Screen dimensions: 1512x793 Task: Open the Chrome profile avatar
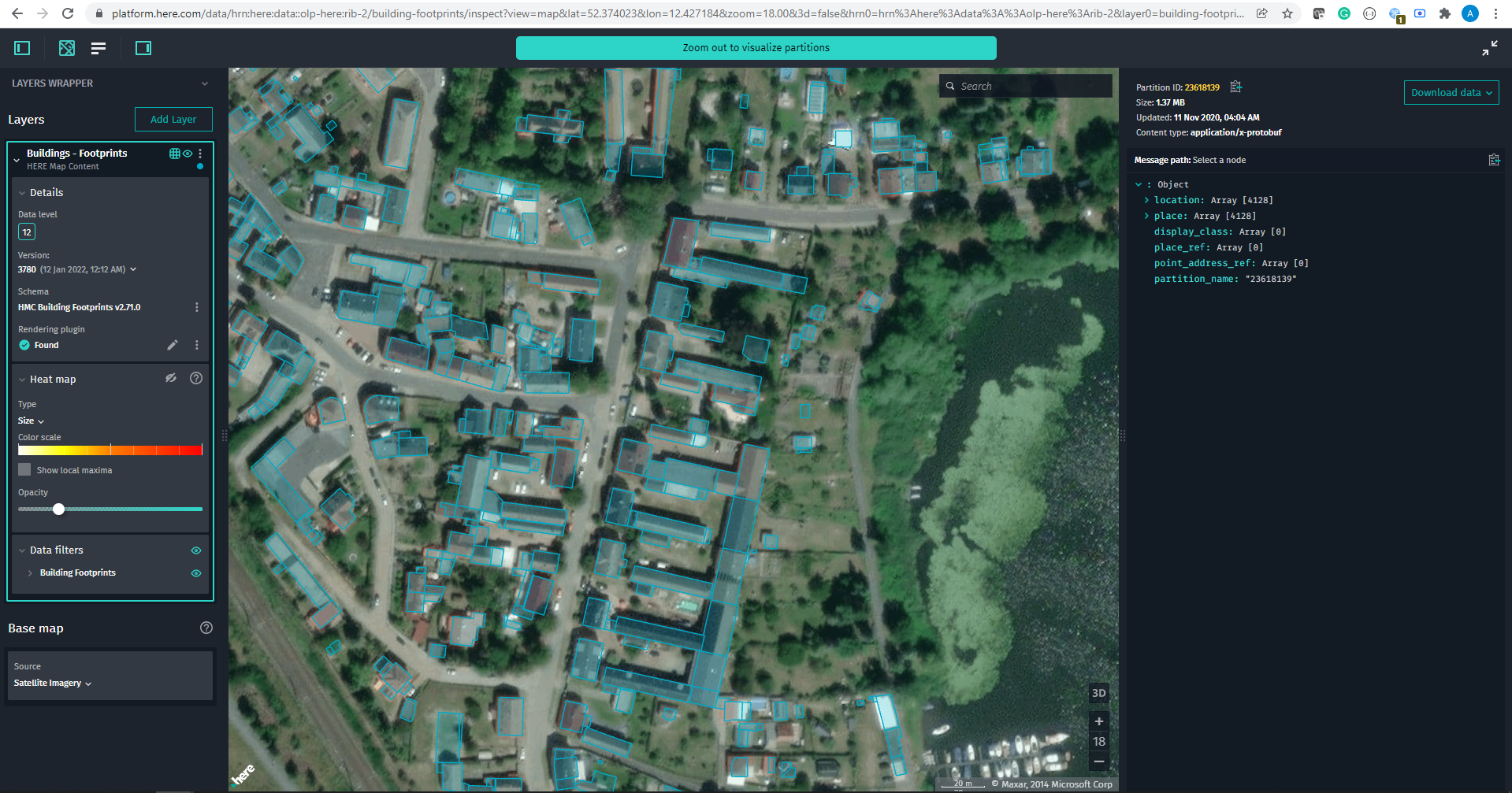(1470, 13)
